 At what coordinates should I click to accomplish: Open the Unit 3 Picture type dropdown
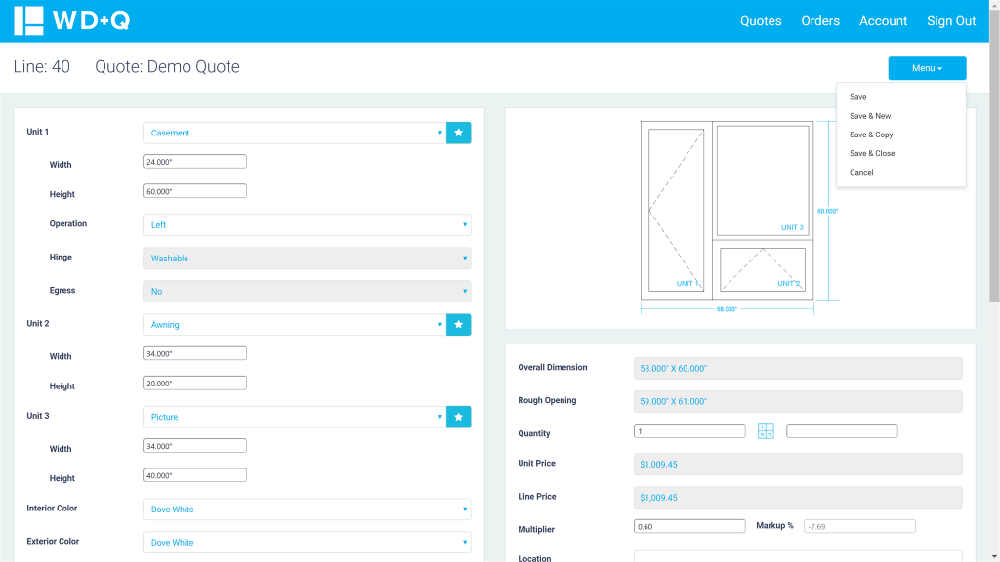point(294,417)
